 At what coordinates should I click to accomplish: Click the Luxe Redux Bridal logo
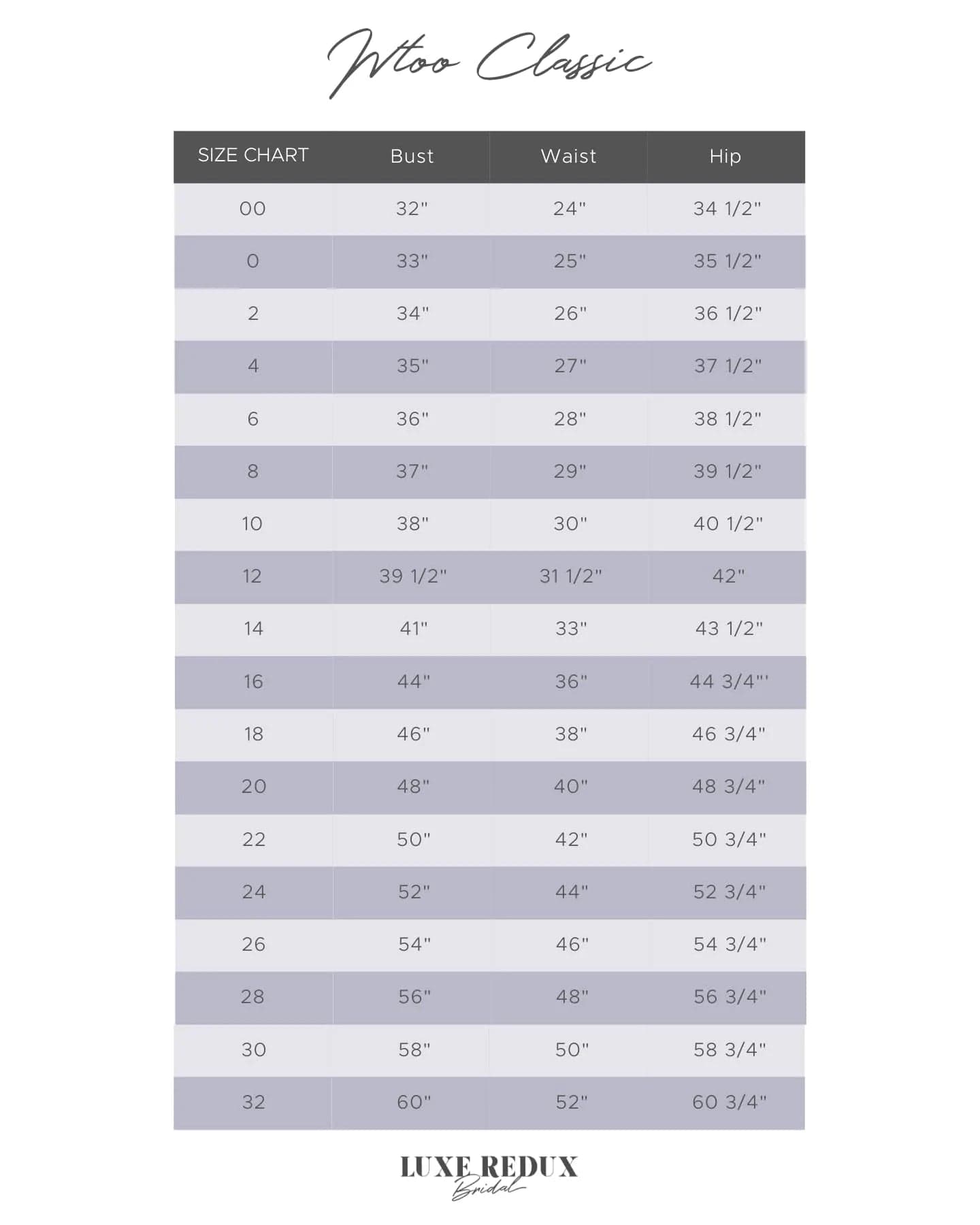pos(489,1174)
